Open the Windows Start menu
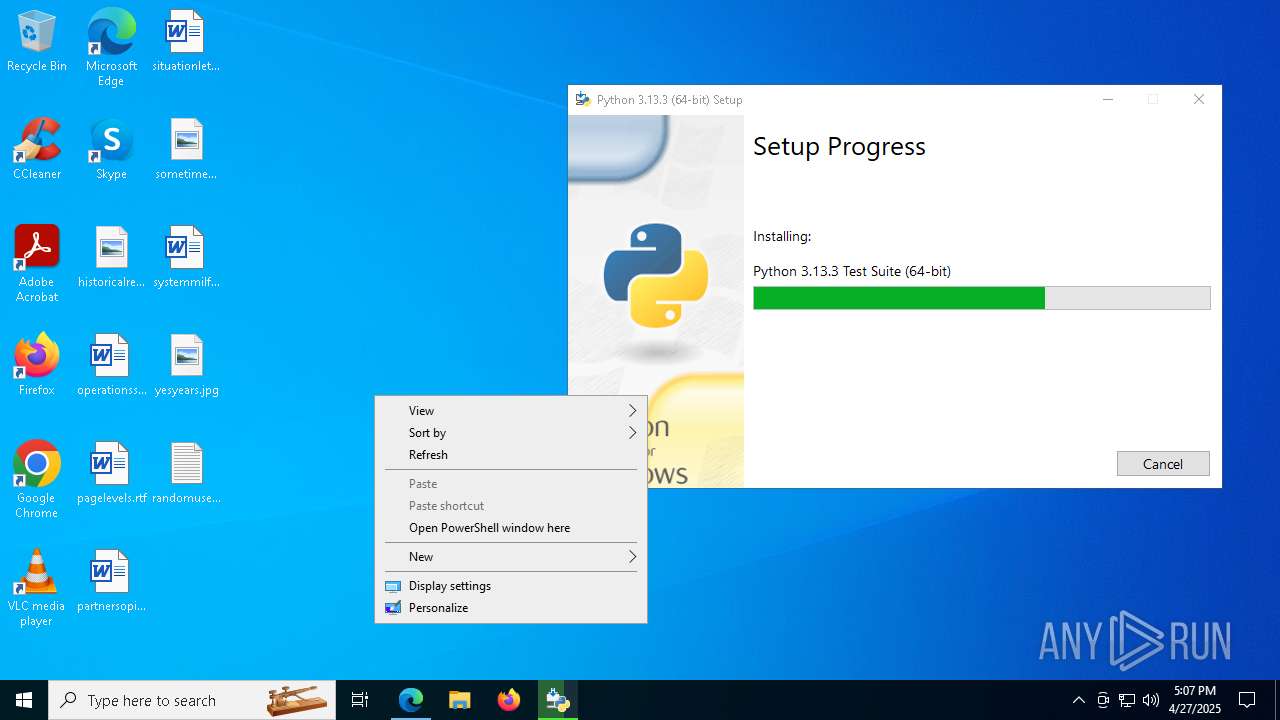The width and height of the screenshot is (1280, 720). [x=24, y=700]
